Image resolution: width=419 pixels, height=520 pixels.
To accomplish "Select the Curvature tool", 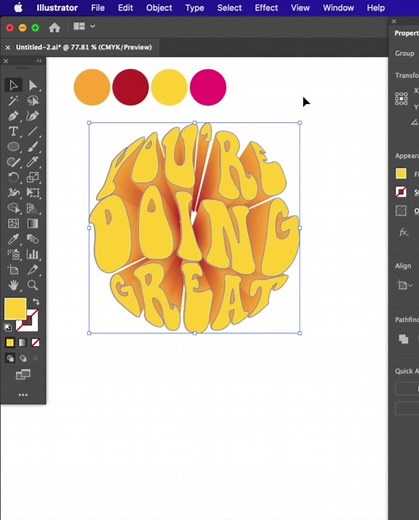I will 33,116.
